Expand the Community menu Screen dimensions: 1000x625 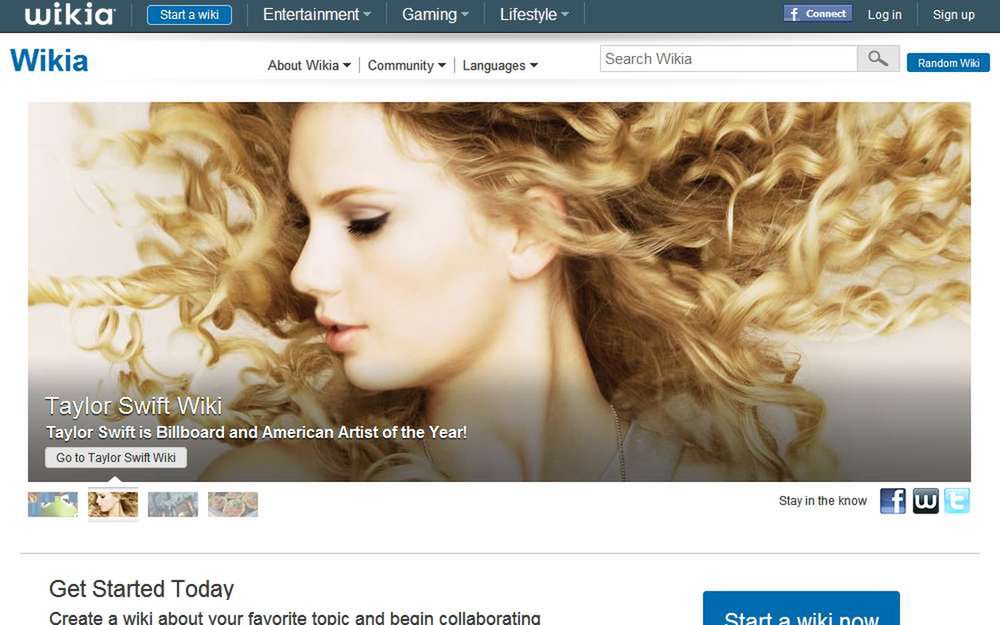[x=407, y=65]
